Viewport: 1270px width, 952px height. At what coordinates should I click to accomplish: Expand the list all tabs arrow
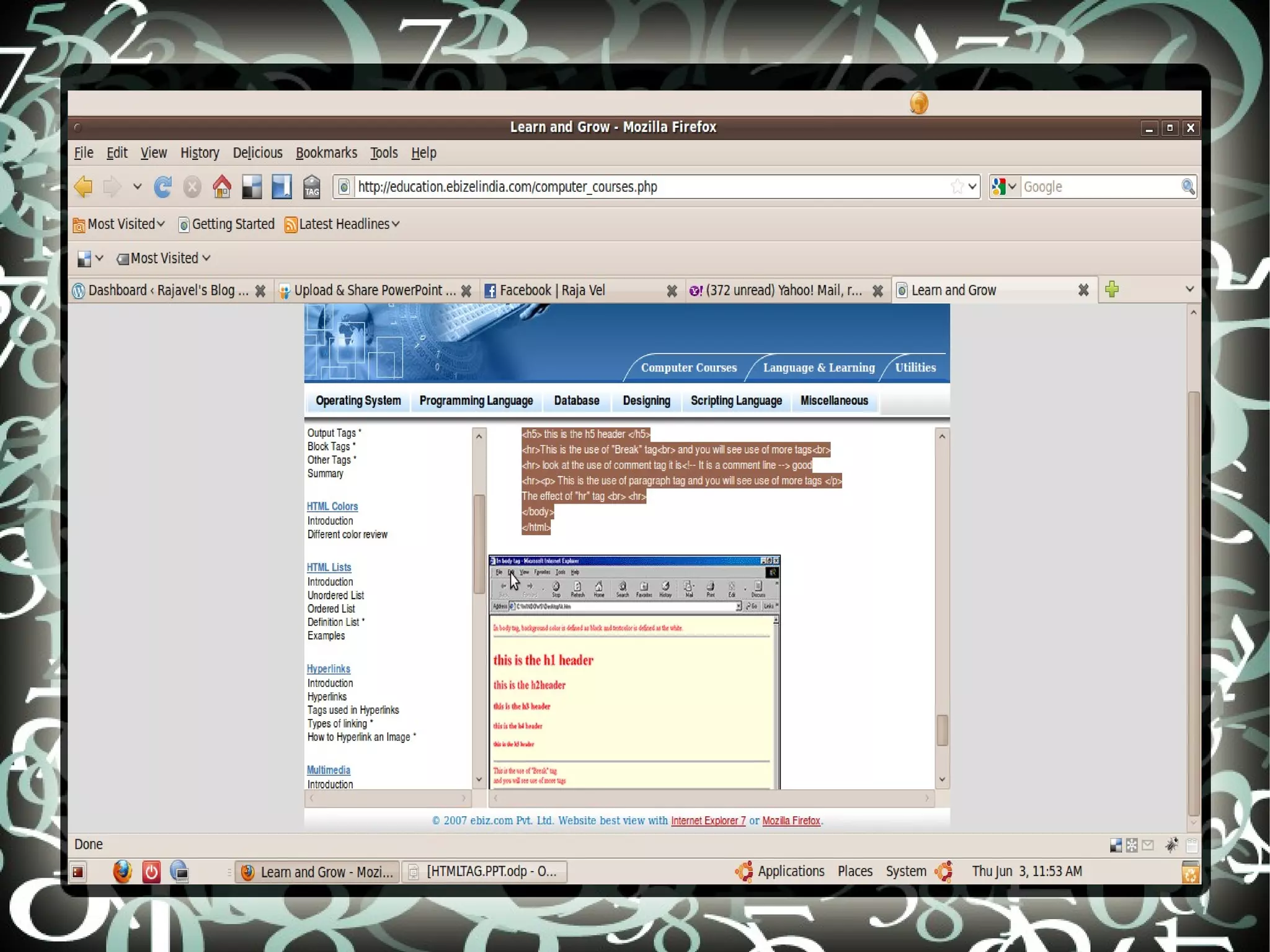(x=1189, y=289)
